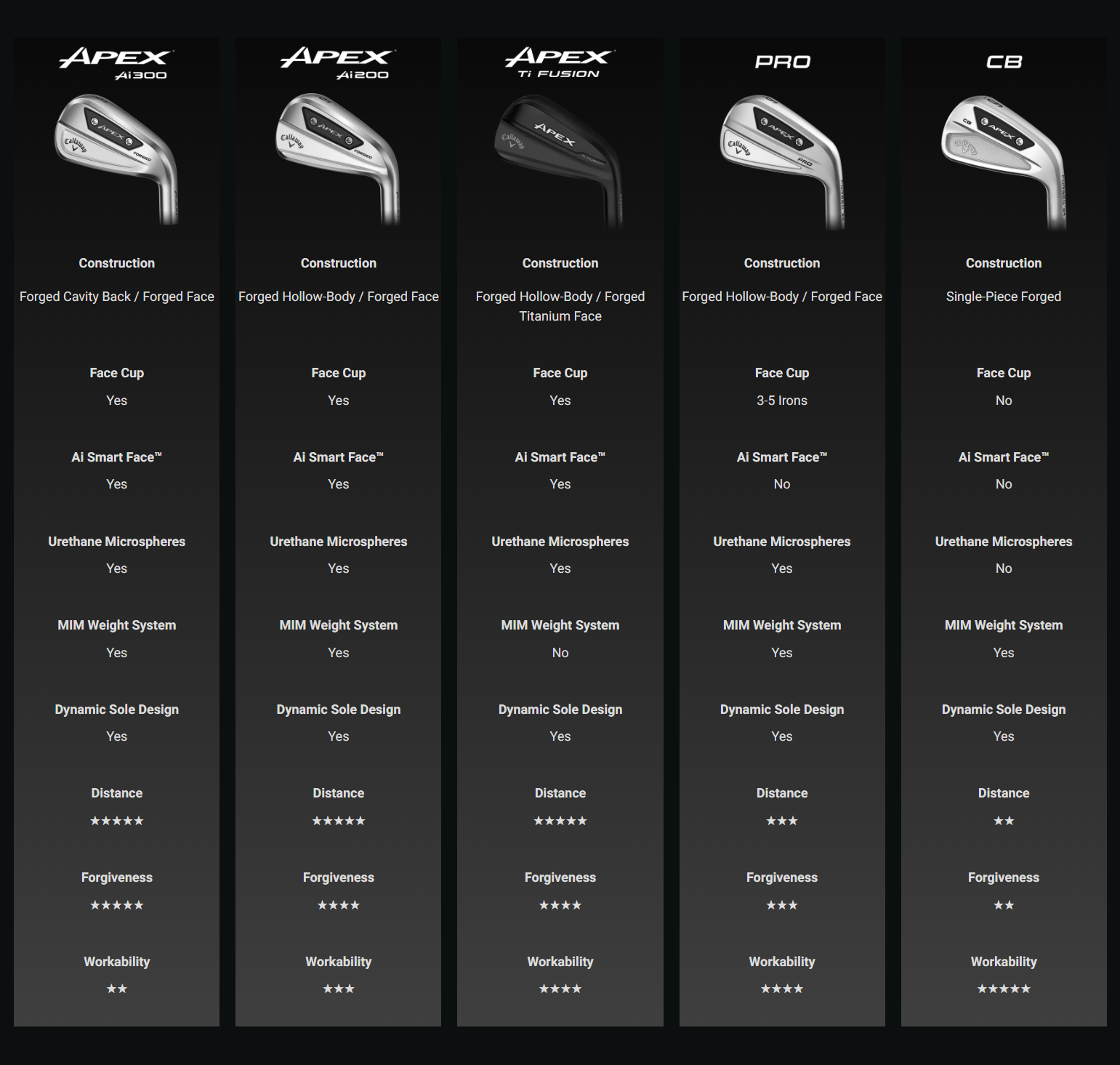Click the PRO Workability four-star rating

coord(782,989)
